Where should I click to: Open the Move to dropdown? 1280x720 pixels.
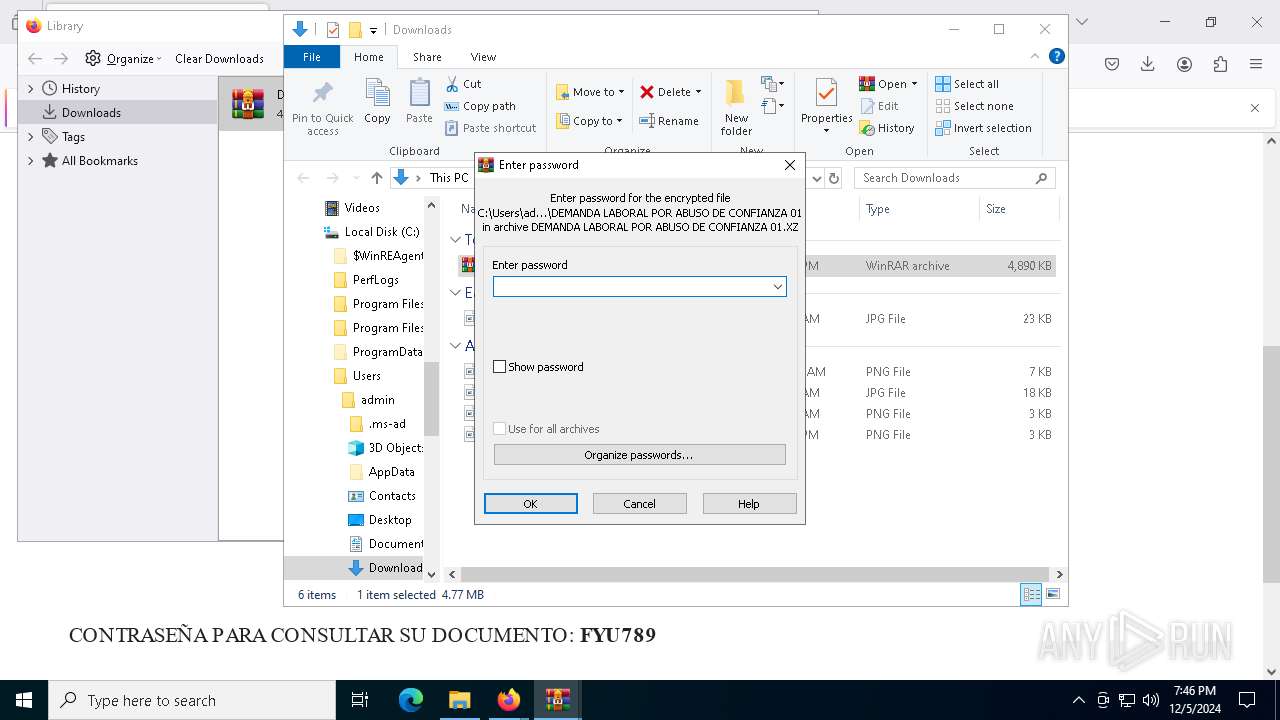click(x=590, y=92)
